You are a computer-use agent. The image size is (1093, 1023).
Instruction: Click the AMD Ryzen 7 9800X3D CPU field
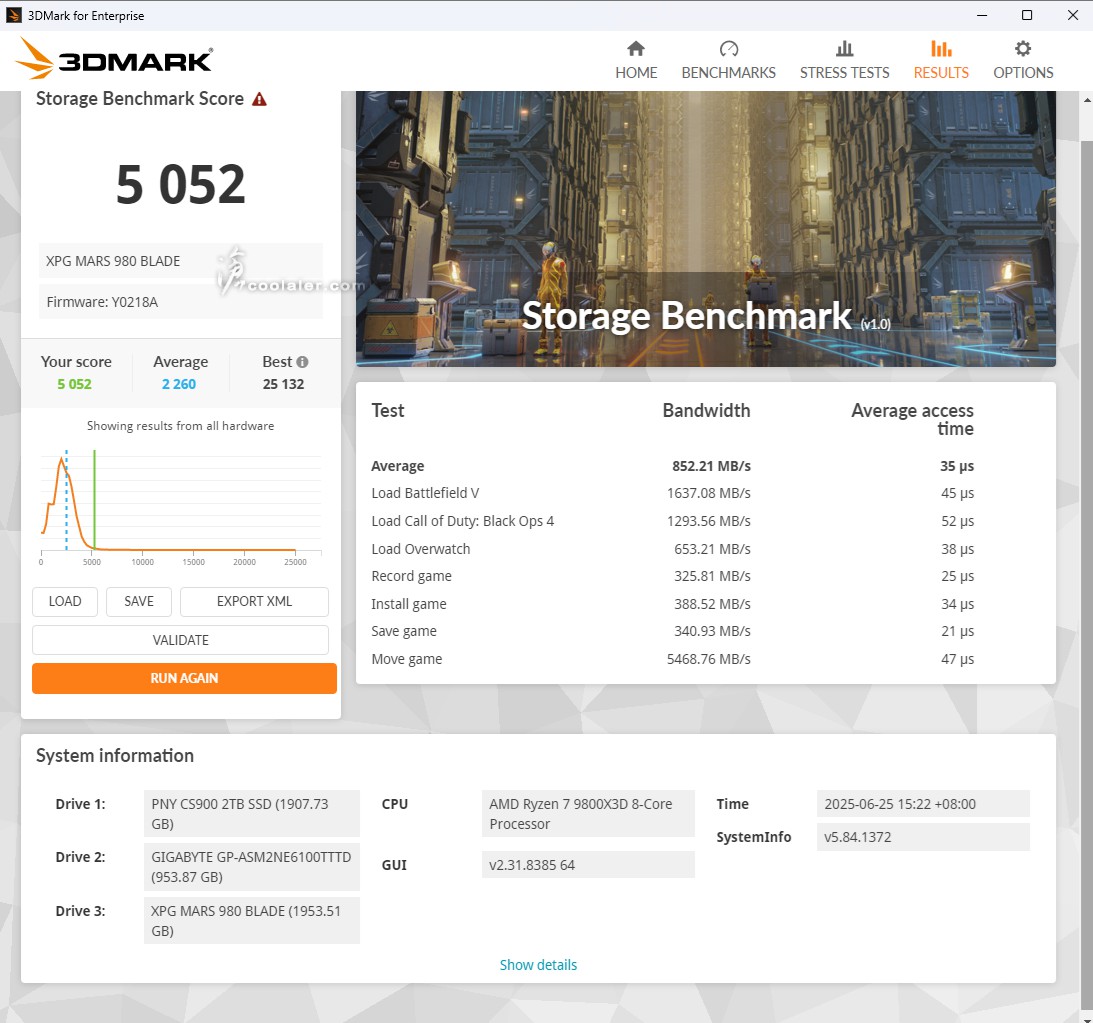coord(588,813)
